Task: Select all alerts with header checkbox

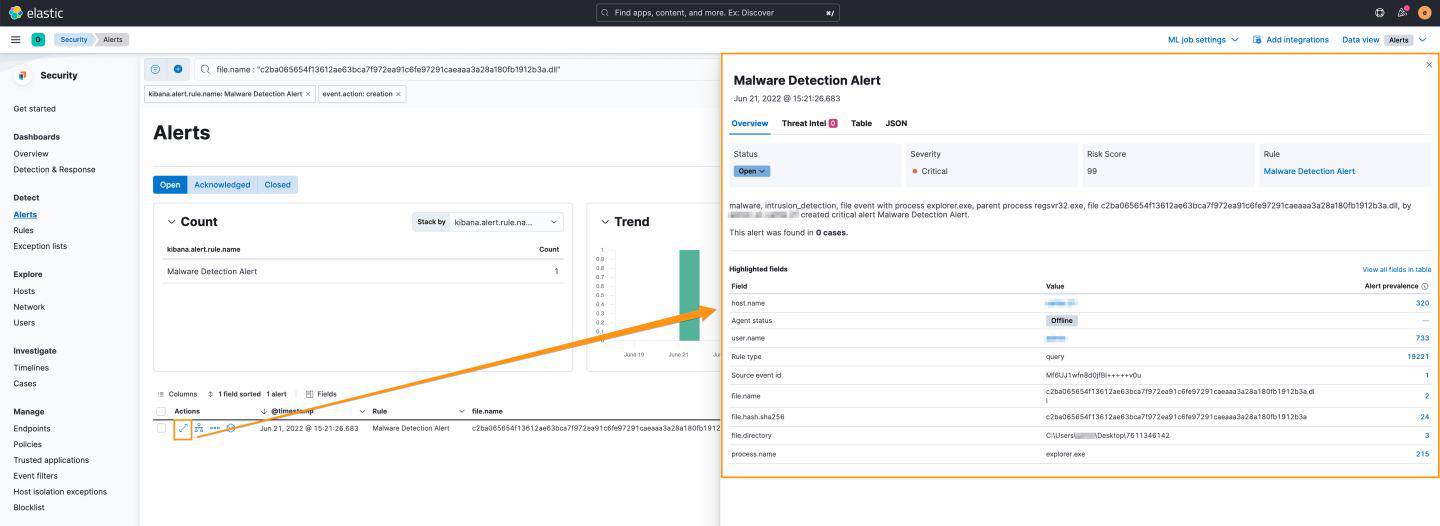Action: (161, 411)
